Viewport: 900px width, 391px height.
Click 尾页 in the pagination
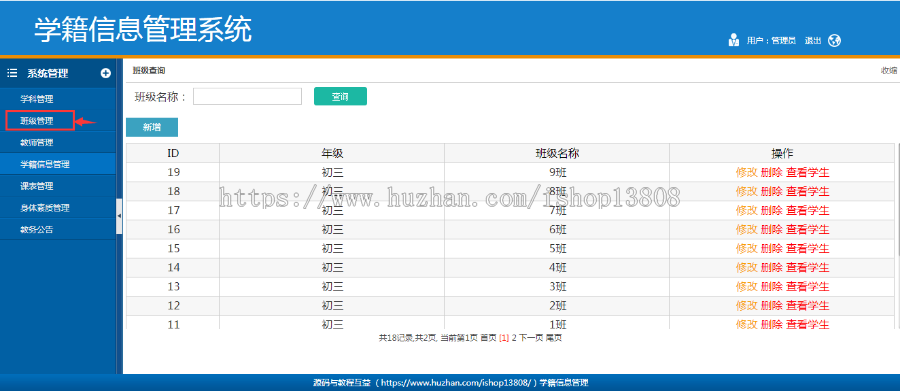(553, 338)
